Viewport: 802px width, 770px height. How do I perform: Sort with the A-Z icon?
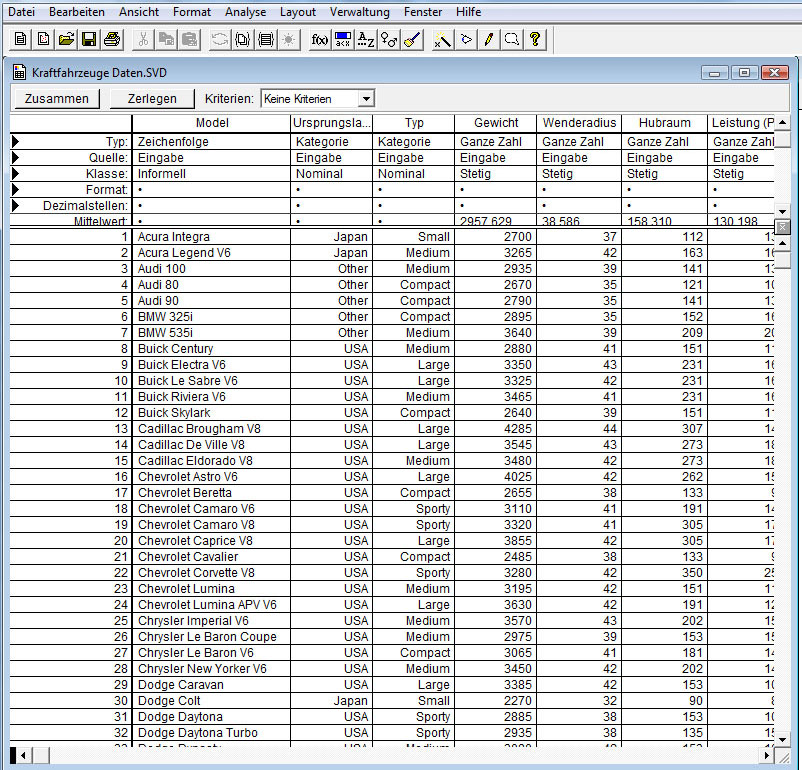[x=366, y=39]
